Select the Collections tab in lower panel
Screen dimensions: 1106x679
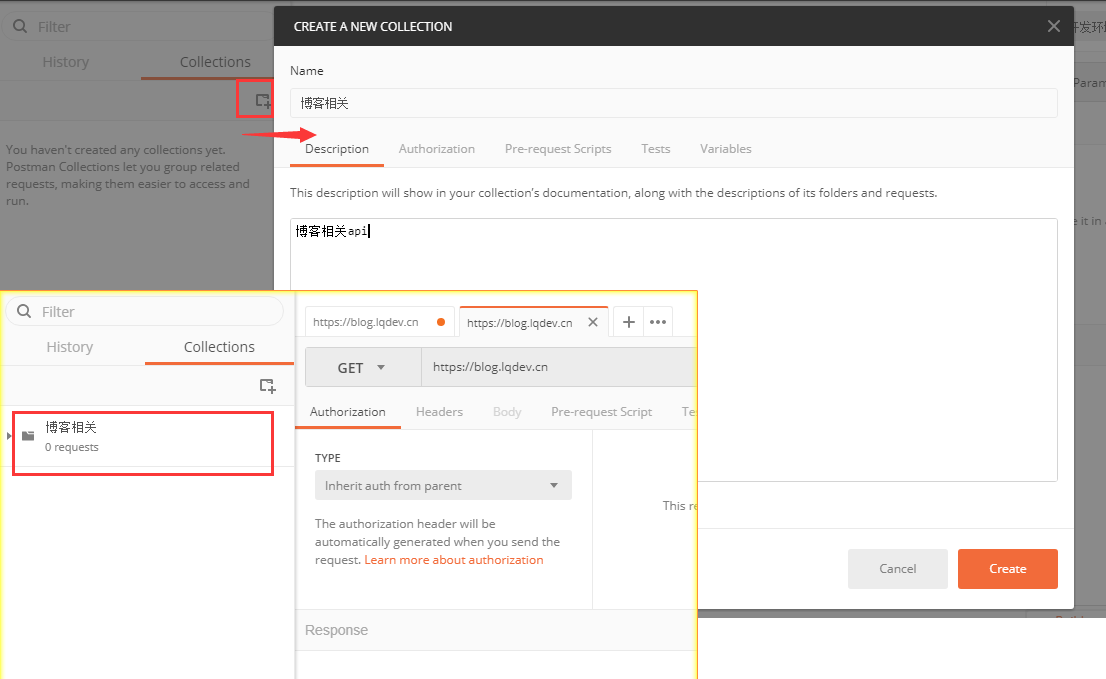tap(219, 347)
